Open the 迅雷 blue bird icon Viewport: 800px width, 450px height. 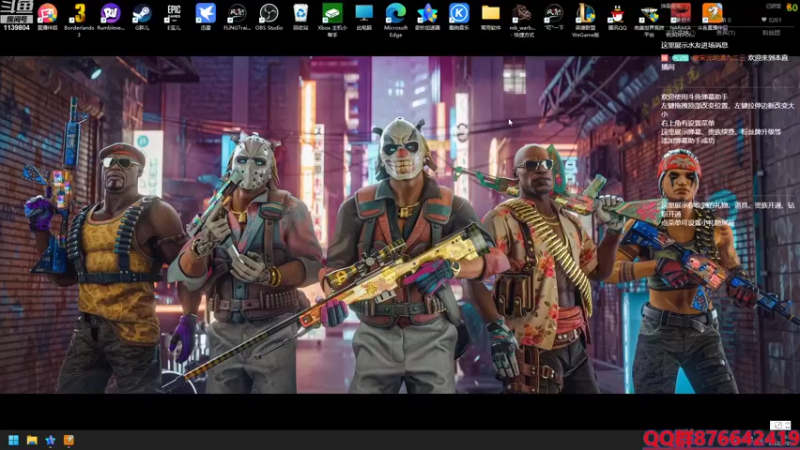pyautogui.click(x=206, y=16)
